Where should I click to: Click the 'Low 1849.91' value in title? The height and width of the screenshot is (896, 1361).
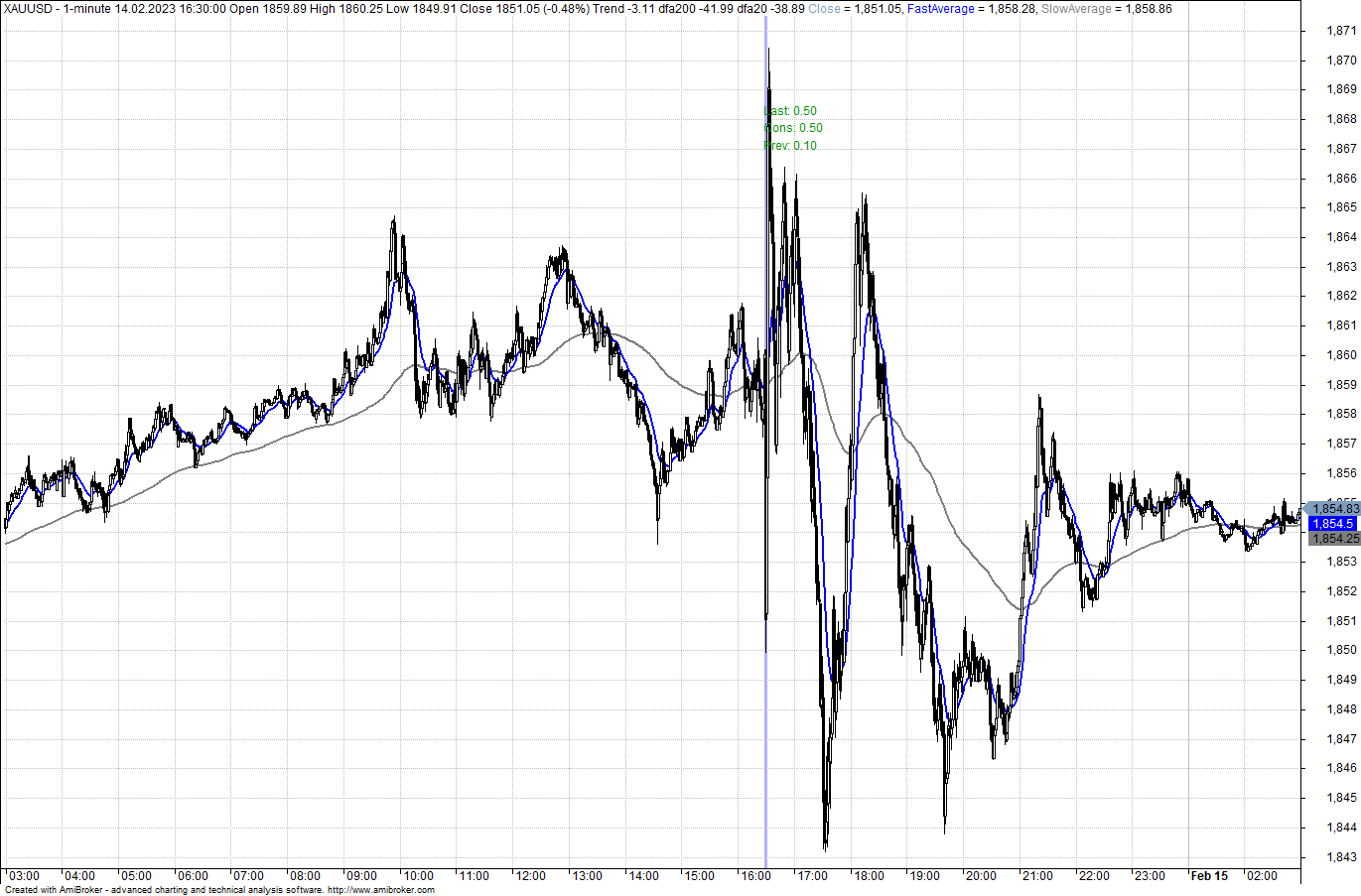[419, 9]
